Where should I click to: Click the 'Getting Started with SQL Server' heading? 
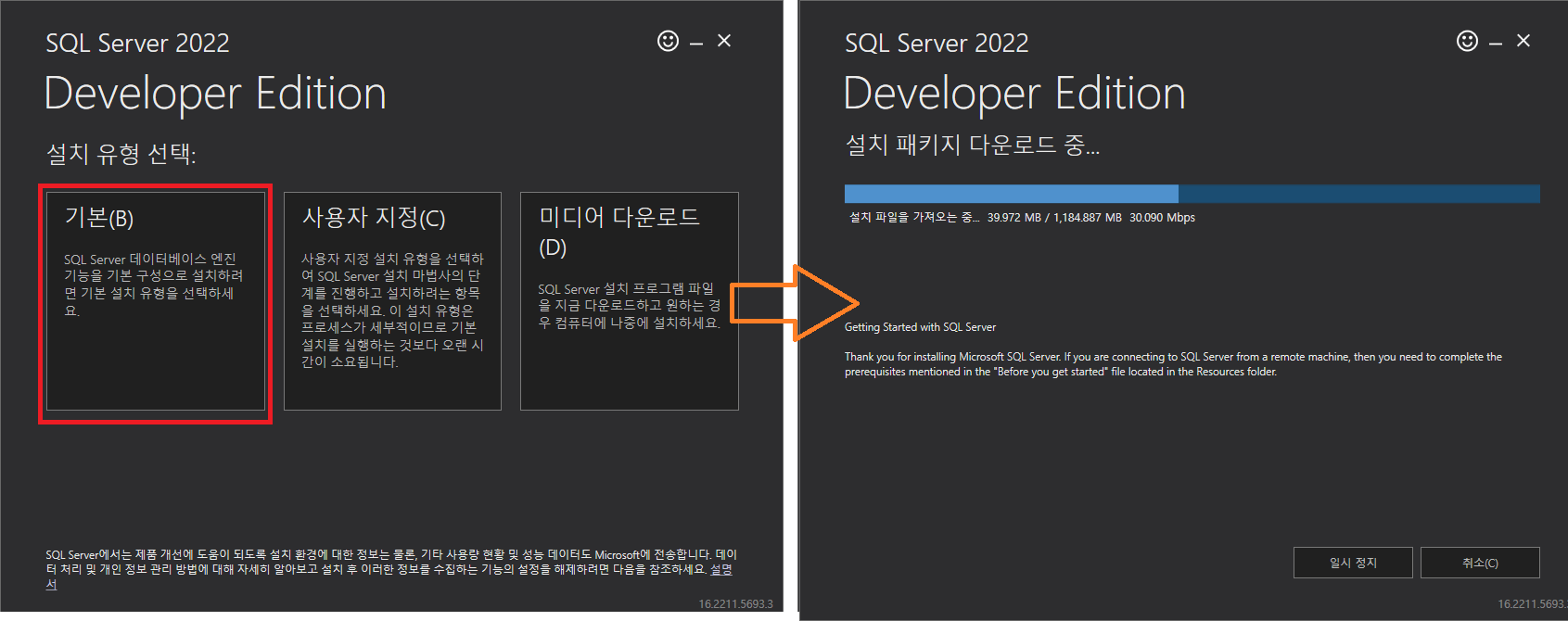(x=920, y=327)
